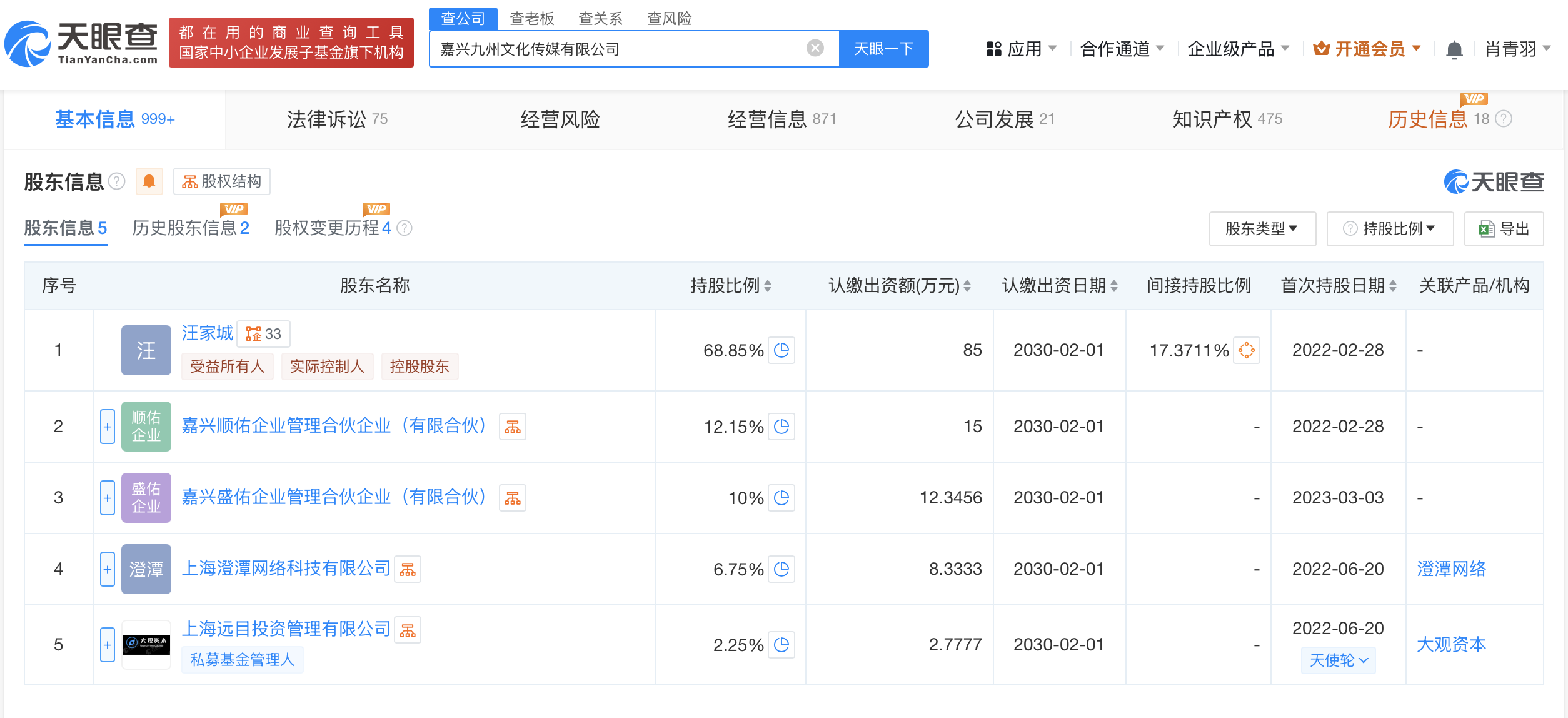Viewport: 1568px width, 718px height.
Task: Switch to 查老板 search tab
Action: [x=532, y=18]
